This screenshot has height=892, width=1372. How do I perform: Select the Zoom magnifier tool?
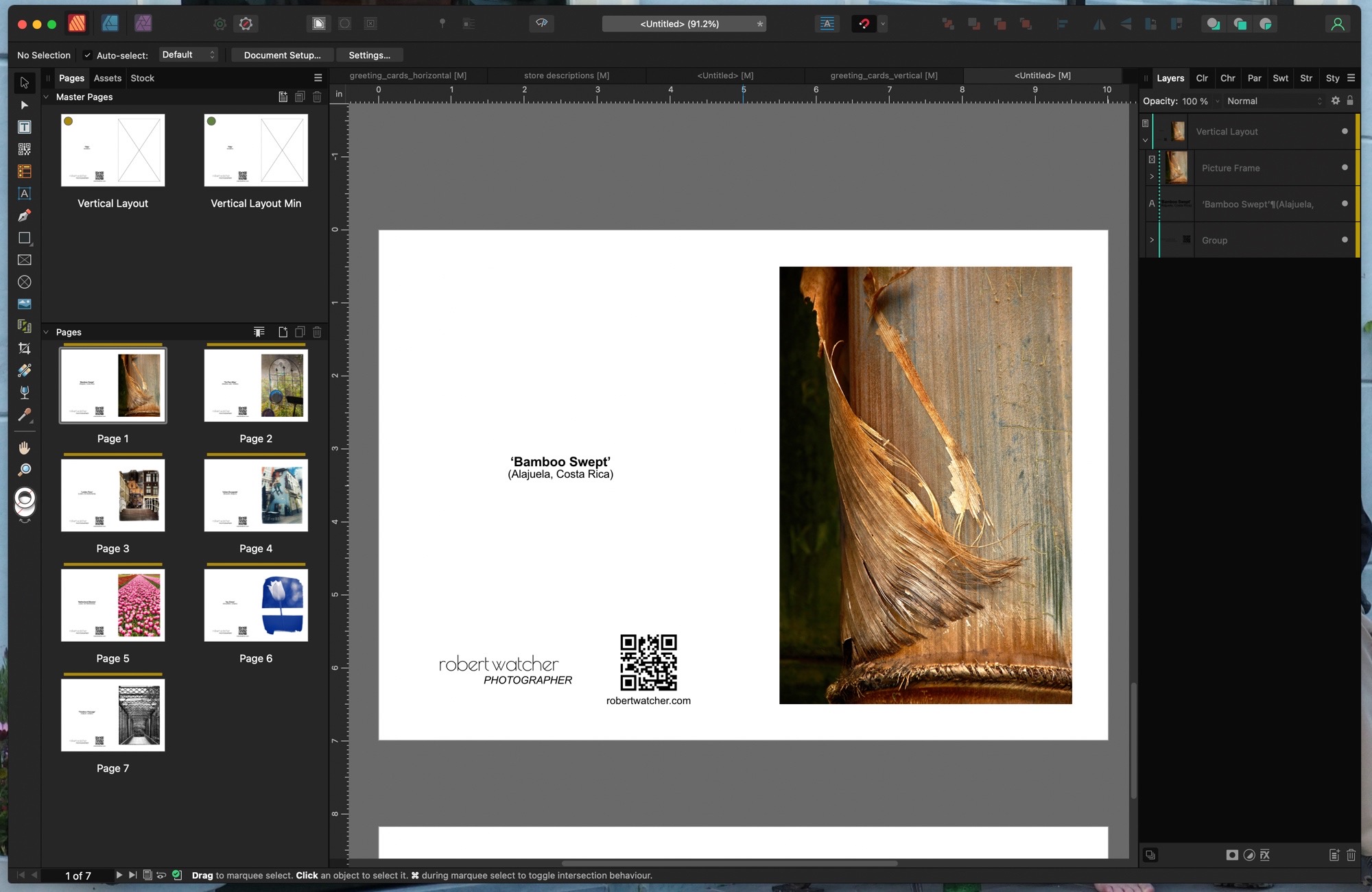pyautogui.click(x=25, y=470)
